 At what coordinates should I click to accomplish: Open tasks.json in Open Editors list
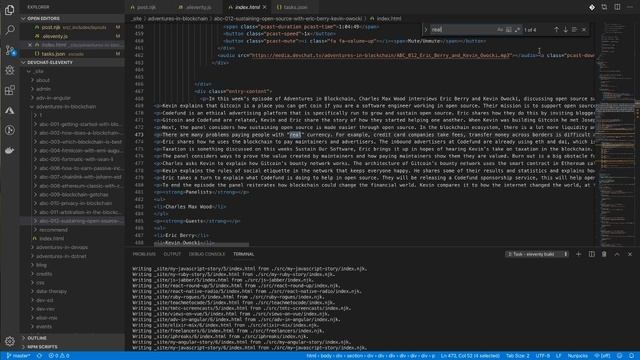(73, 53)
